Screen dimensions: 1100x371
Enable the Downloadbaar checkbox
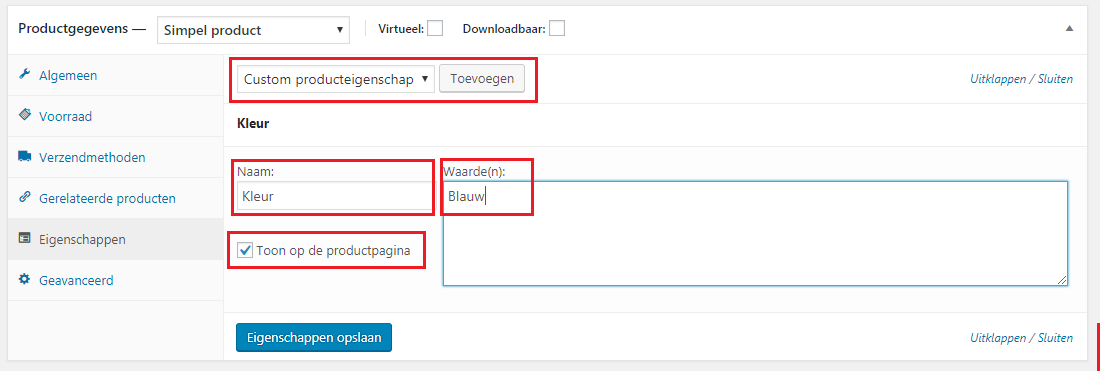coord(557,28)
